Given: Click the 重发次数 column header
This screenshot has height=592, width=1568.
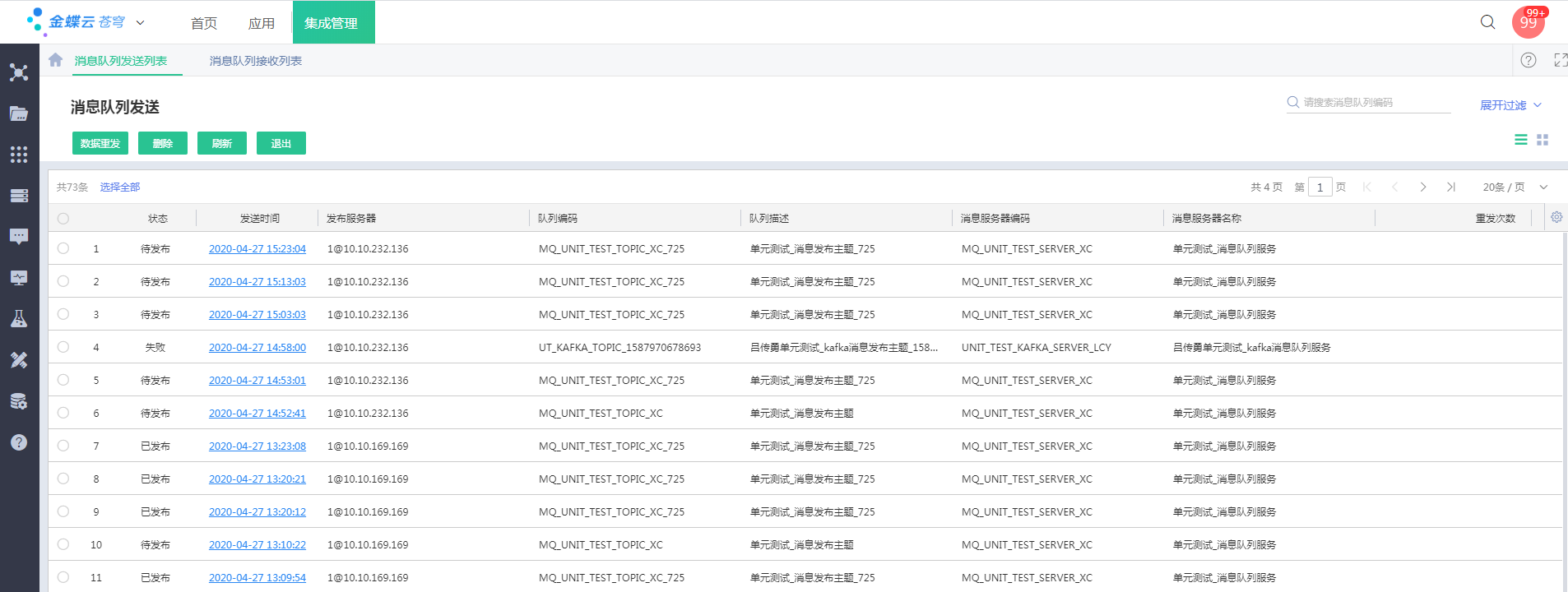Looking at the screenshot, I should click(1496, 218).
